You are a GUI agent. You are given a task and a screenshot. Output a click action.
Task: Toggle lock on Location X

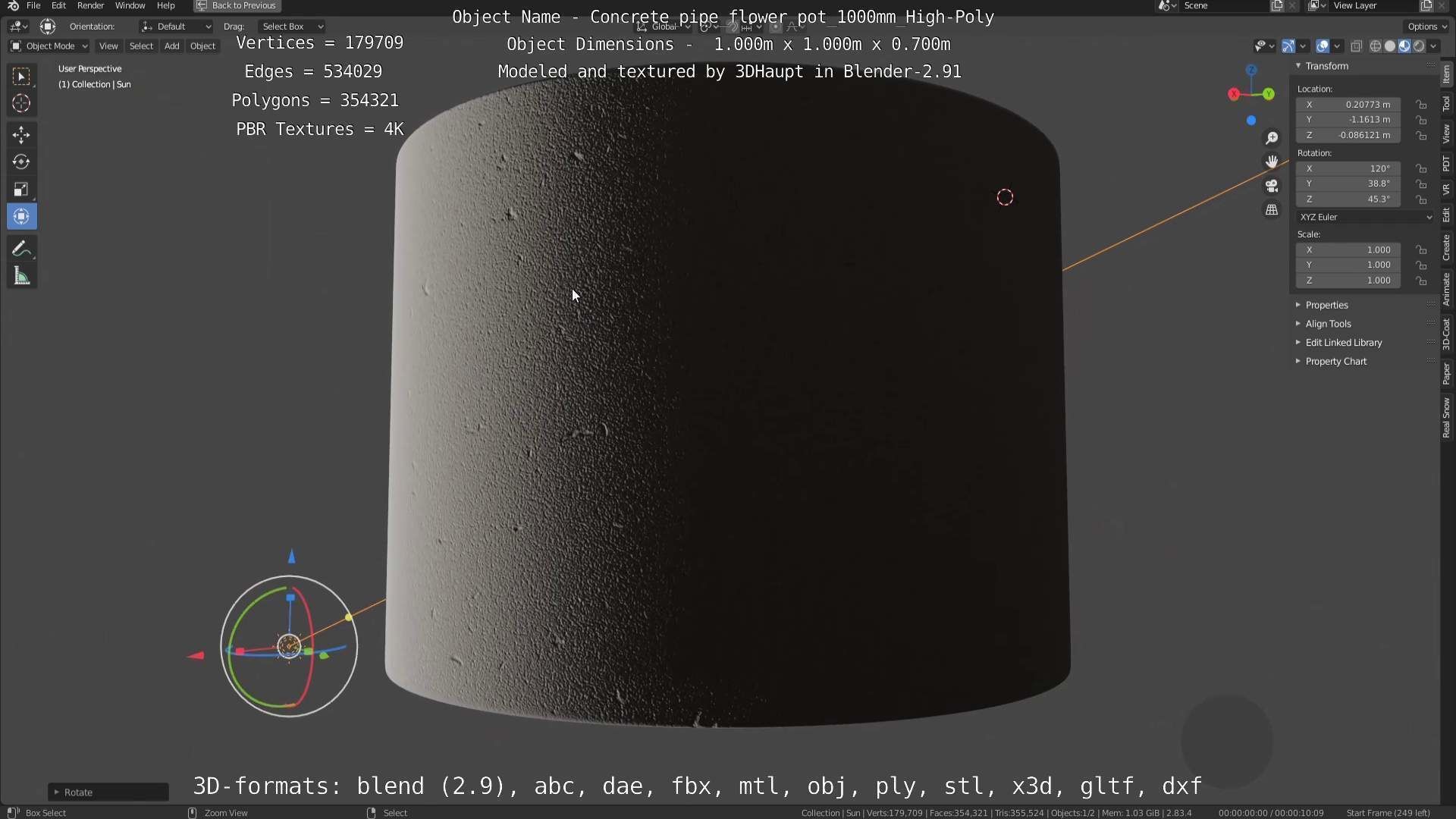pos(1422,105)
